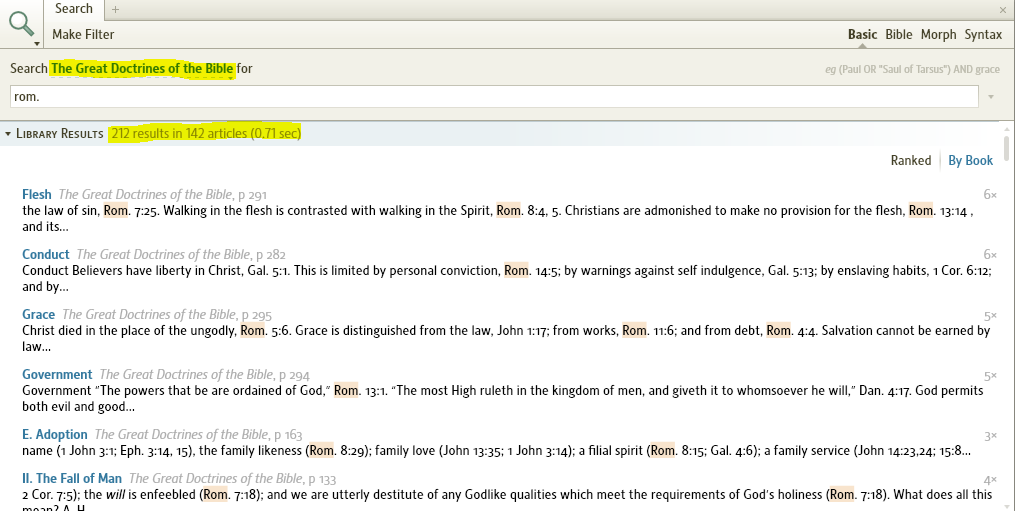The image size is (1015, 511).
Task: Open the Conduct article result
Action: (x=45, y=255)
